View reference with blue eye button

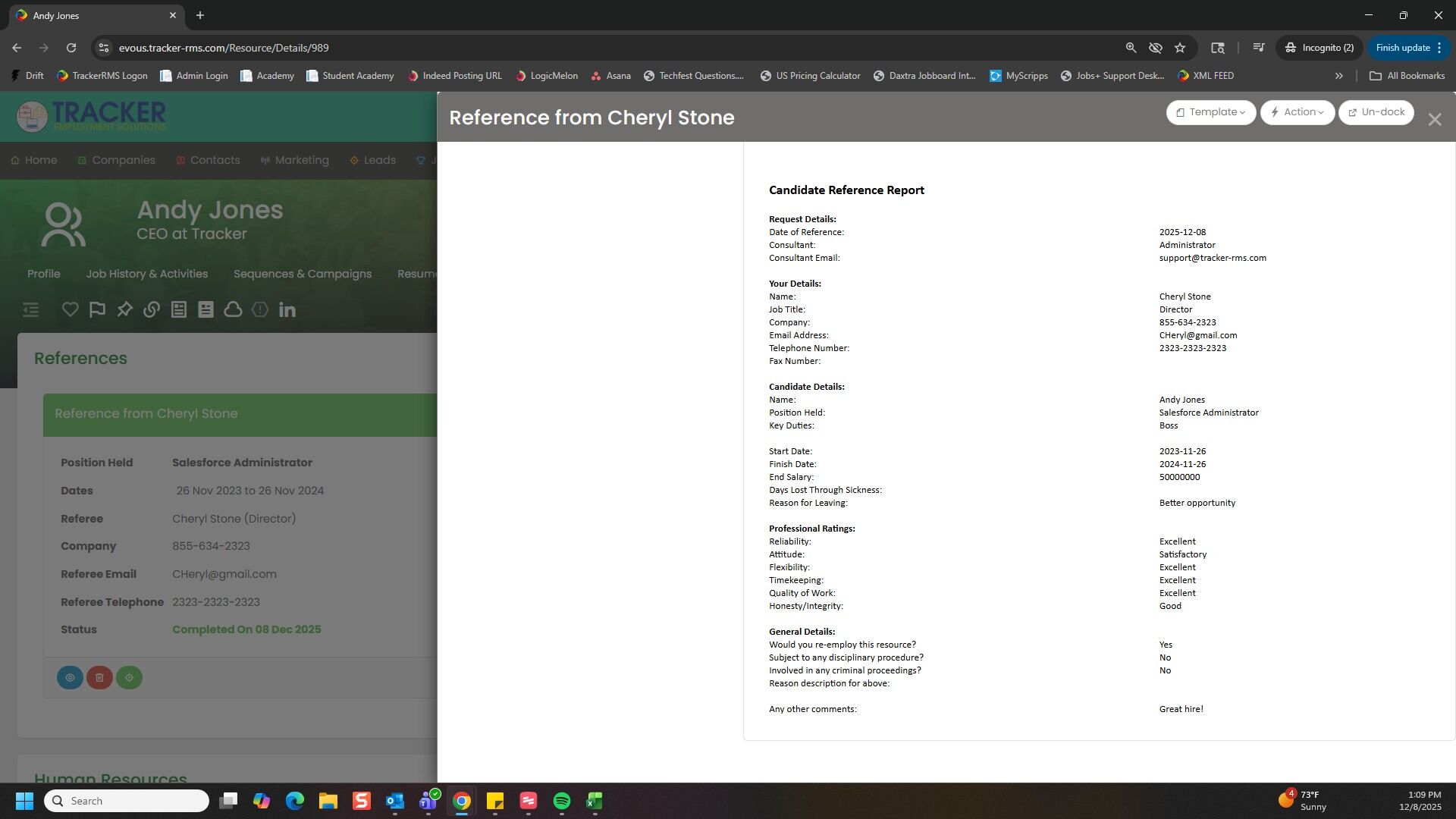70,677
